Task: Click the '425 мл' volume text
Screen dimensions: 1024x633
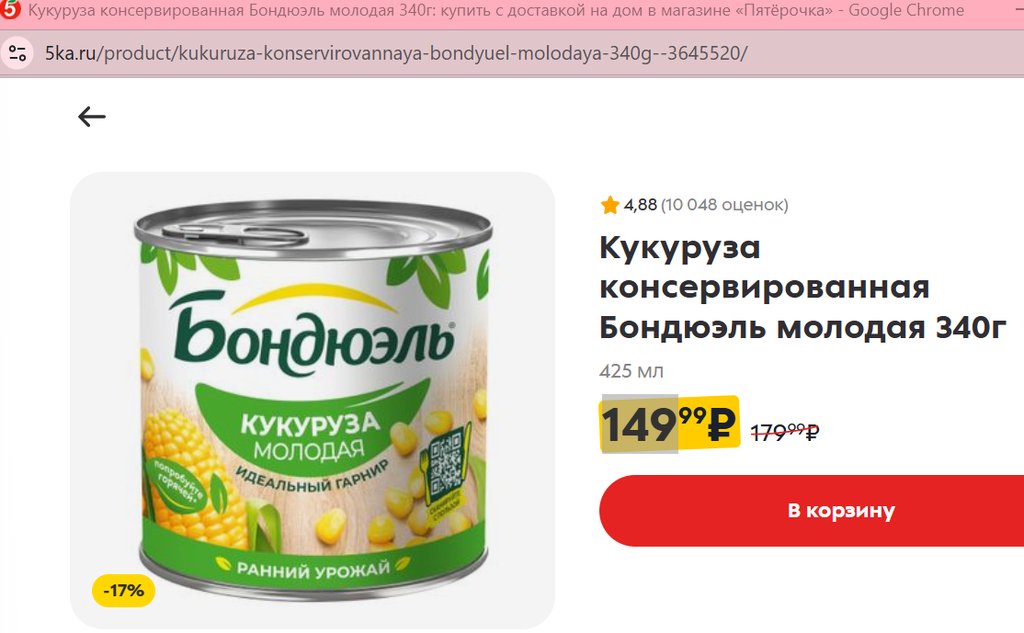Action: click(x=632, y=371)
